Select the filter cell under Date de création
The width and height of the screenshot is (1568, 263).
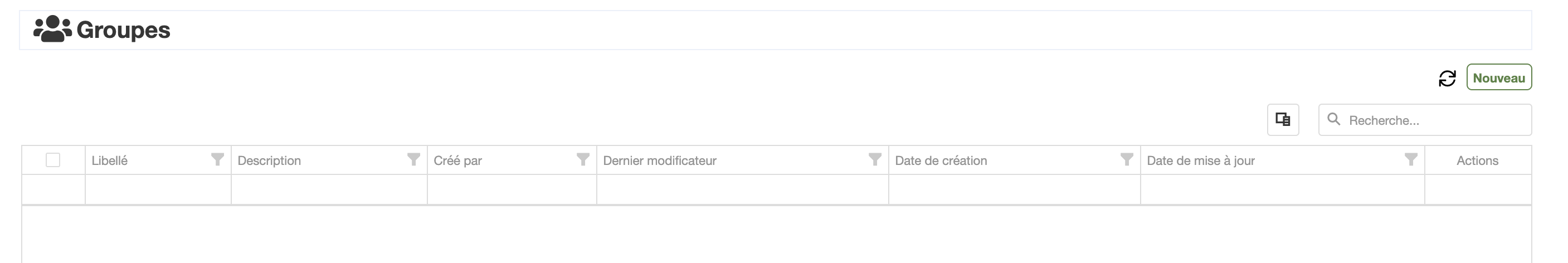1014,190
